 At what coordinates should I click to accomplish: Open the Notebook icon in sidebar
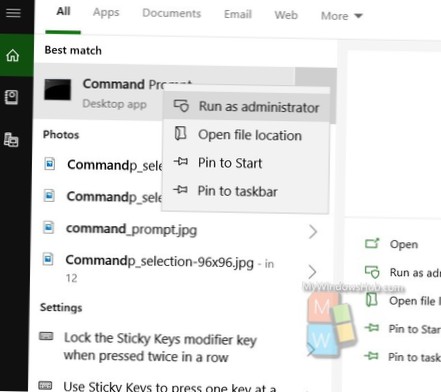(11, 97)
